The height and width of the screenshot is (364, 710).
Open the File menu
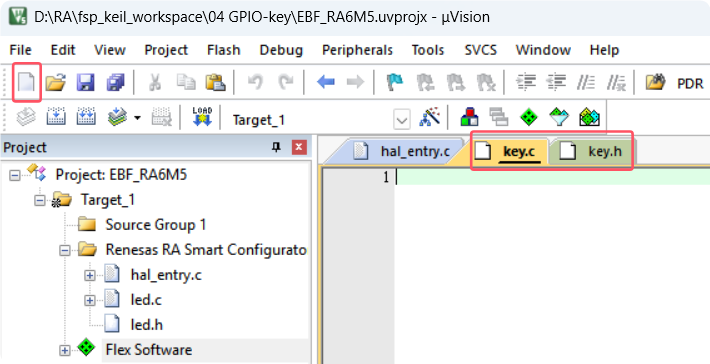click(x=20, y=50)
